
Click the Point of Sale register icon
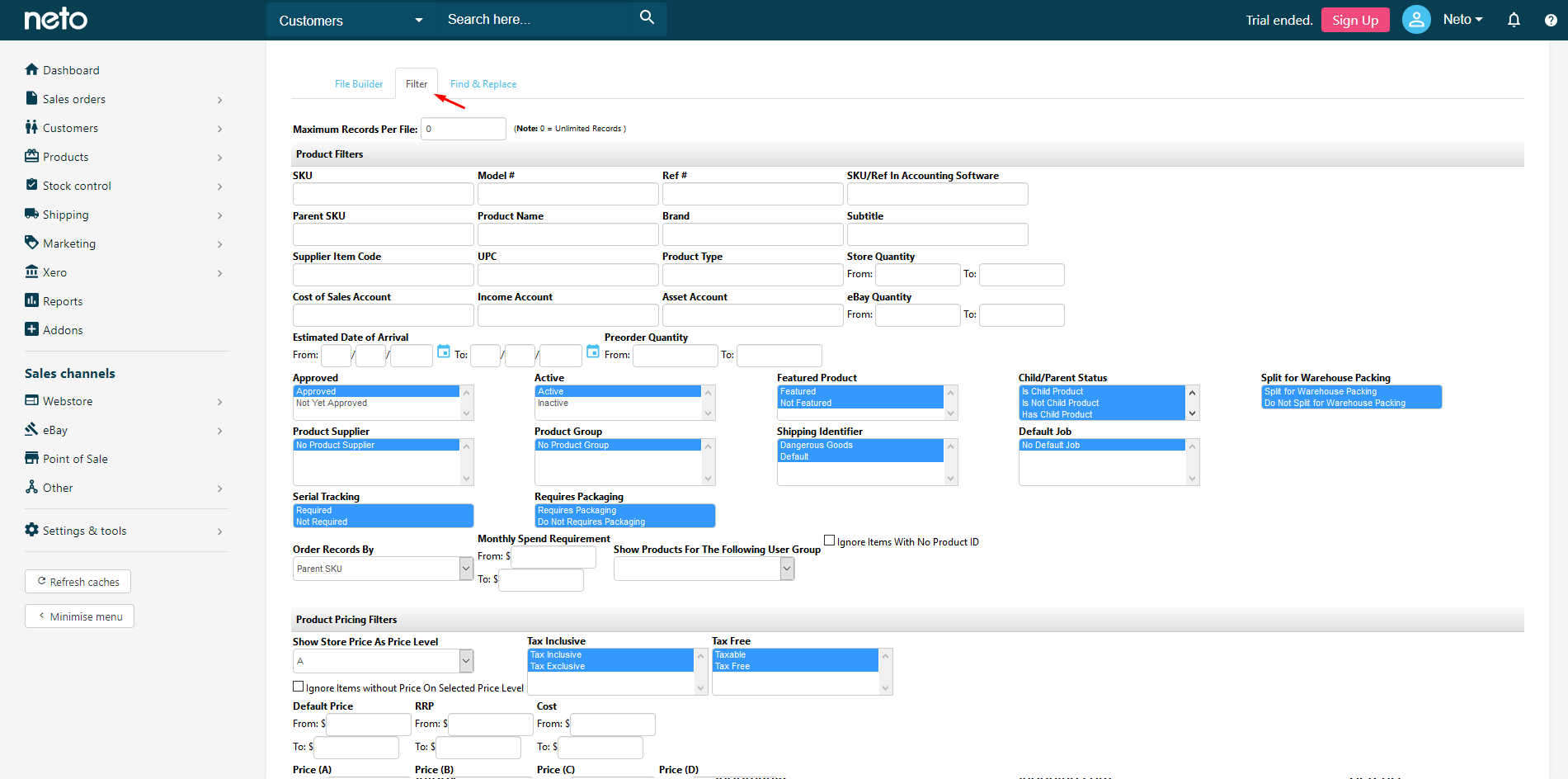(31, 458)
